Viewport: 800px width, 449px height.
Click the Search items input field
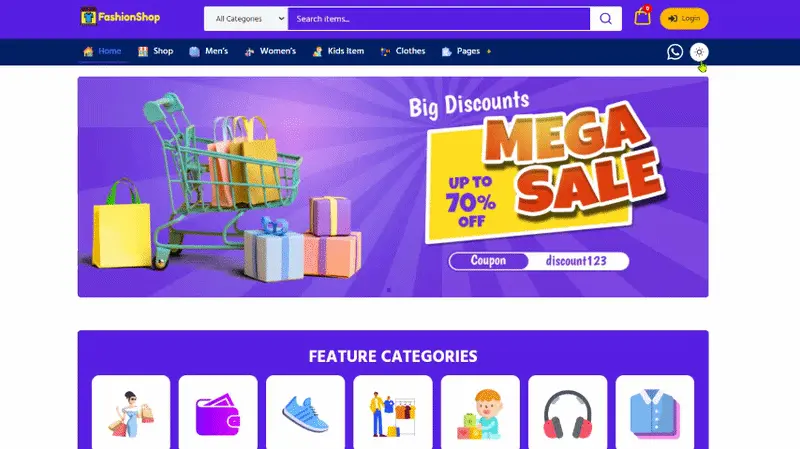pyautogui.click(x=439, y=19)
